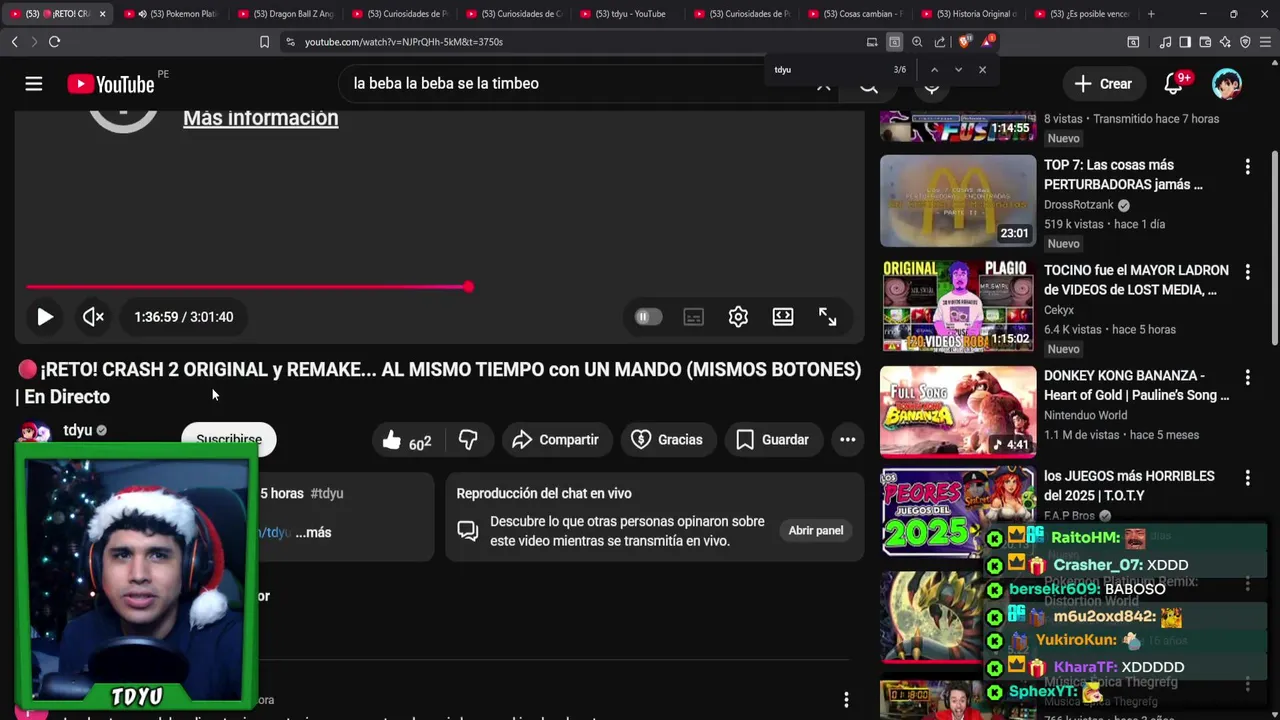
Task: Click the zoom magnifier icon in address bar
Action: coord(917,42)
